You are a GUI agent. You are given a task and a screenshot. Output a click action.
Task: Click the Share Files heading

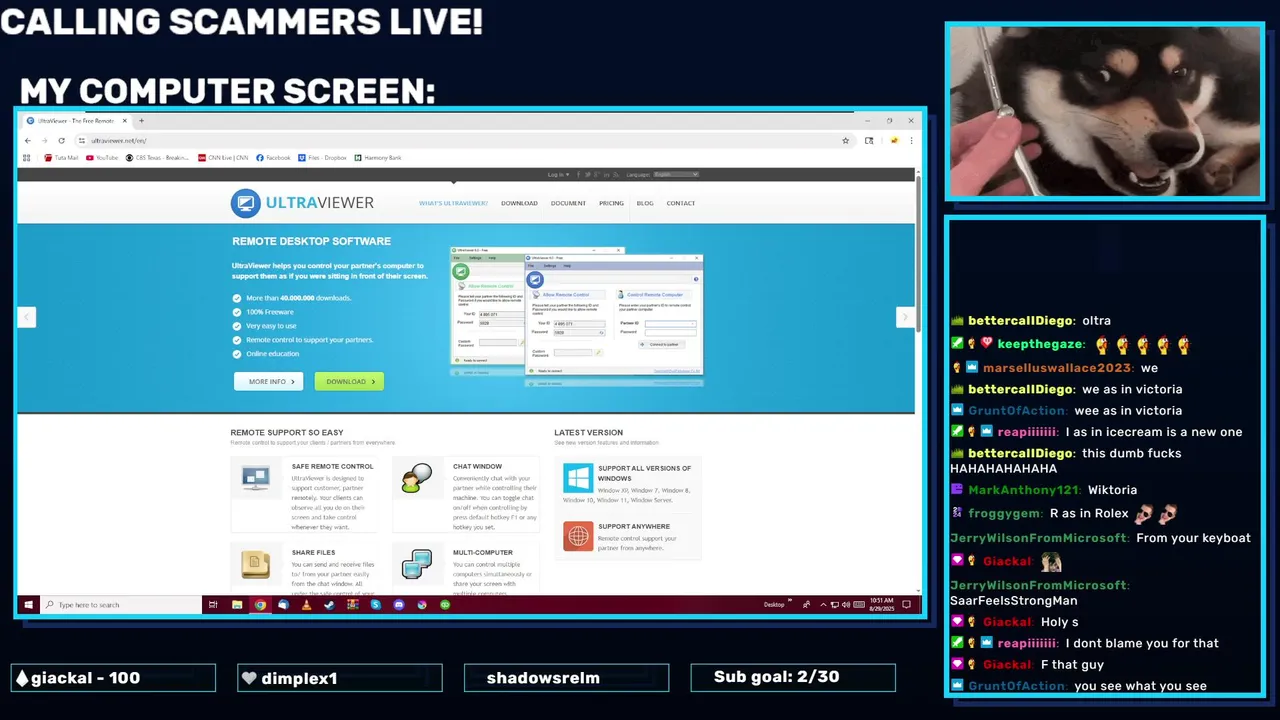click(x=313, y=553)
